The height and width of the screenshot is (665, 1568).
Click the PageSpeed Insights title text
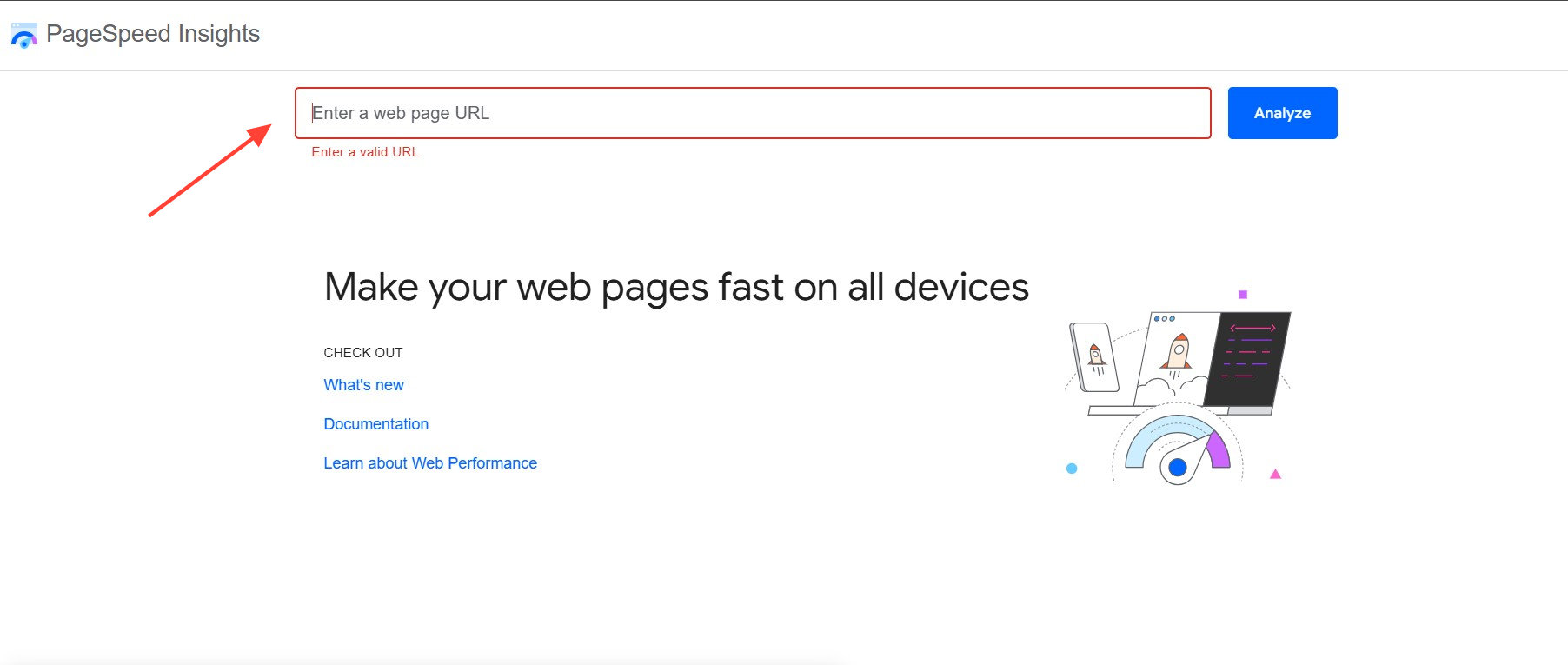[x=153, y=34]
